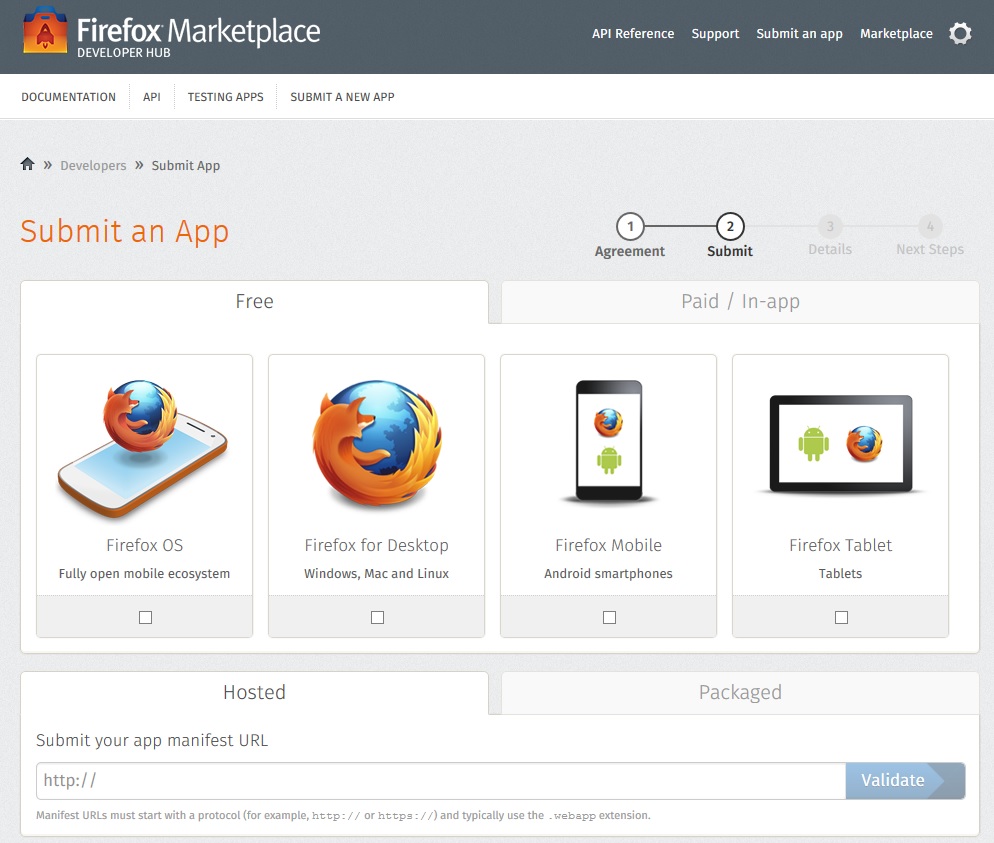Click the DEVELOPER HUB subtitle text
Viewport: 994px width, 843px height.
pyautogui.click(x=124, y=53)
